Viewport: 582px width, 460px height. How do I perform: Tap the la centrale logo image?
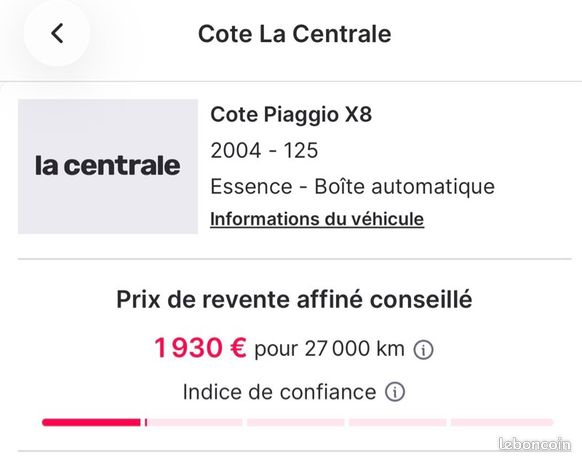[108, 166]
